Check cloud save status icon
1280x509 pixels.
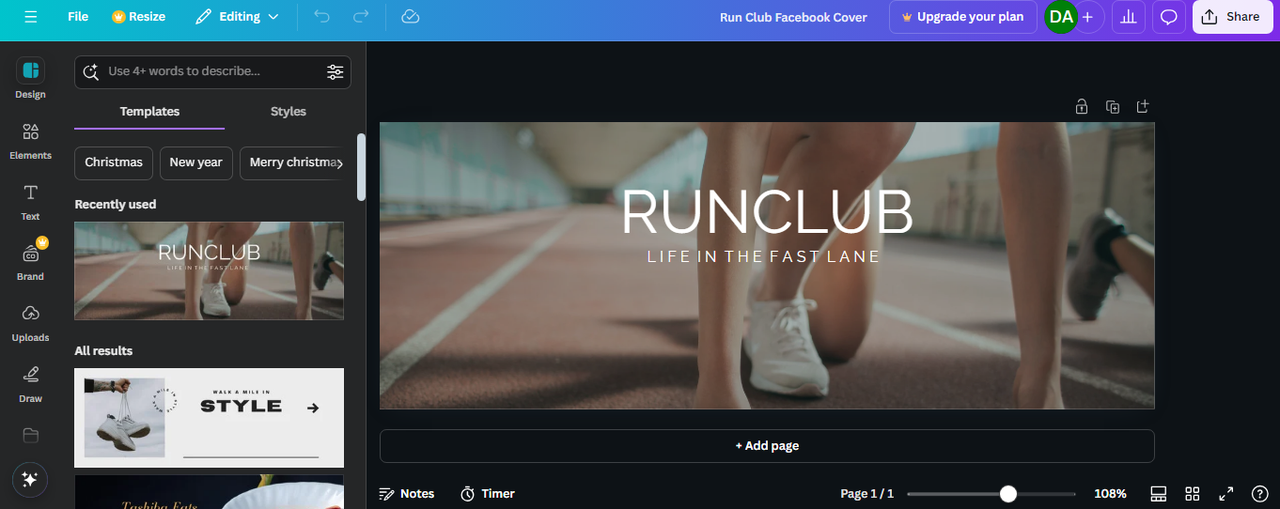click(x=409, y=17)
